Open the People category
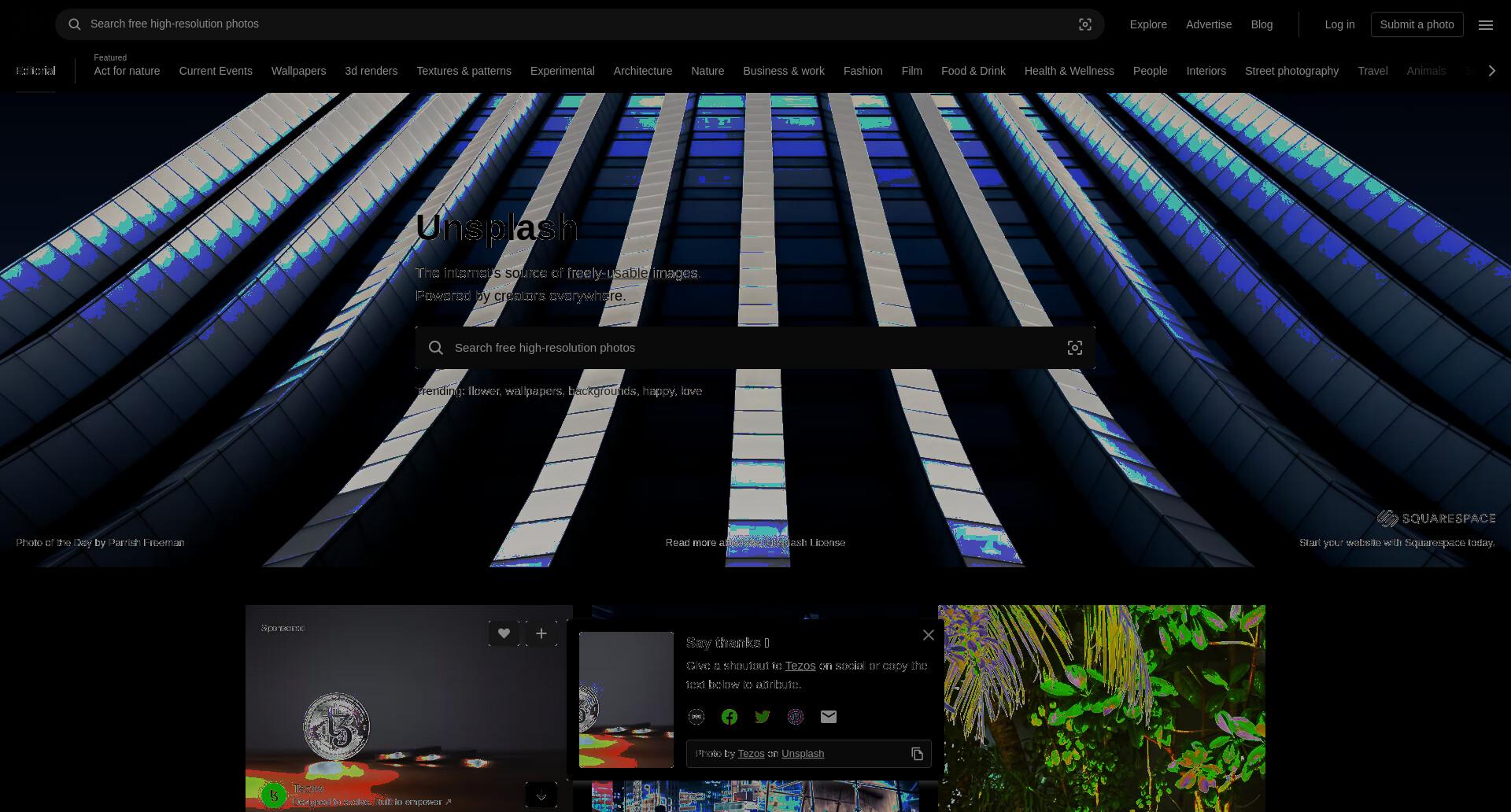1511x812 pixels. 1150,71
